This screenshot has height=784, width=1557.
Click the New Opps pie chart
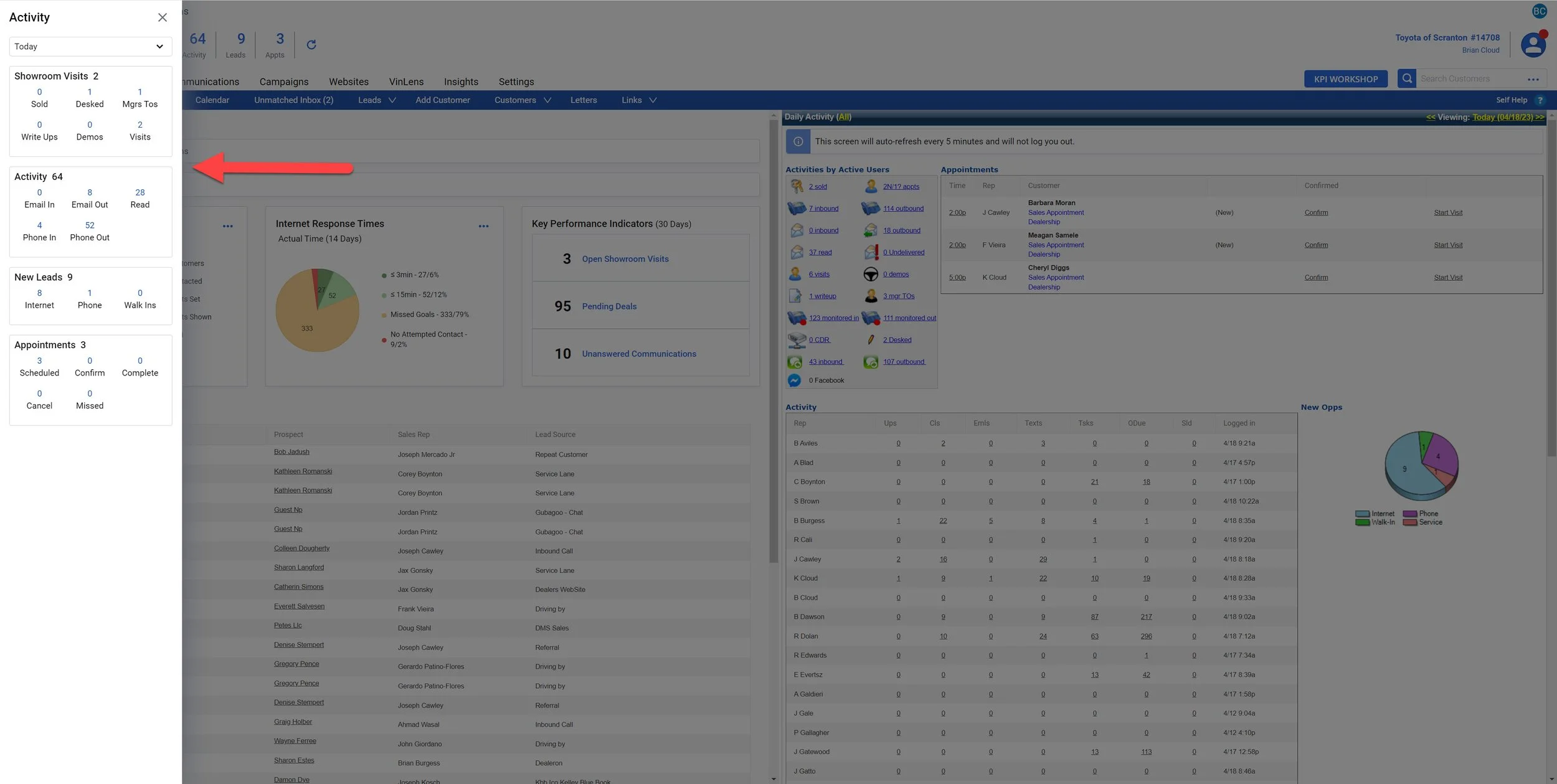click(x=1421, y=466)
